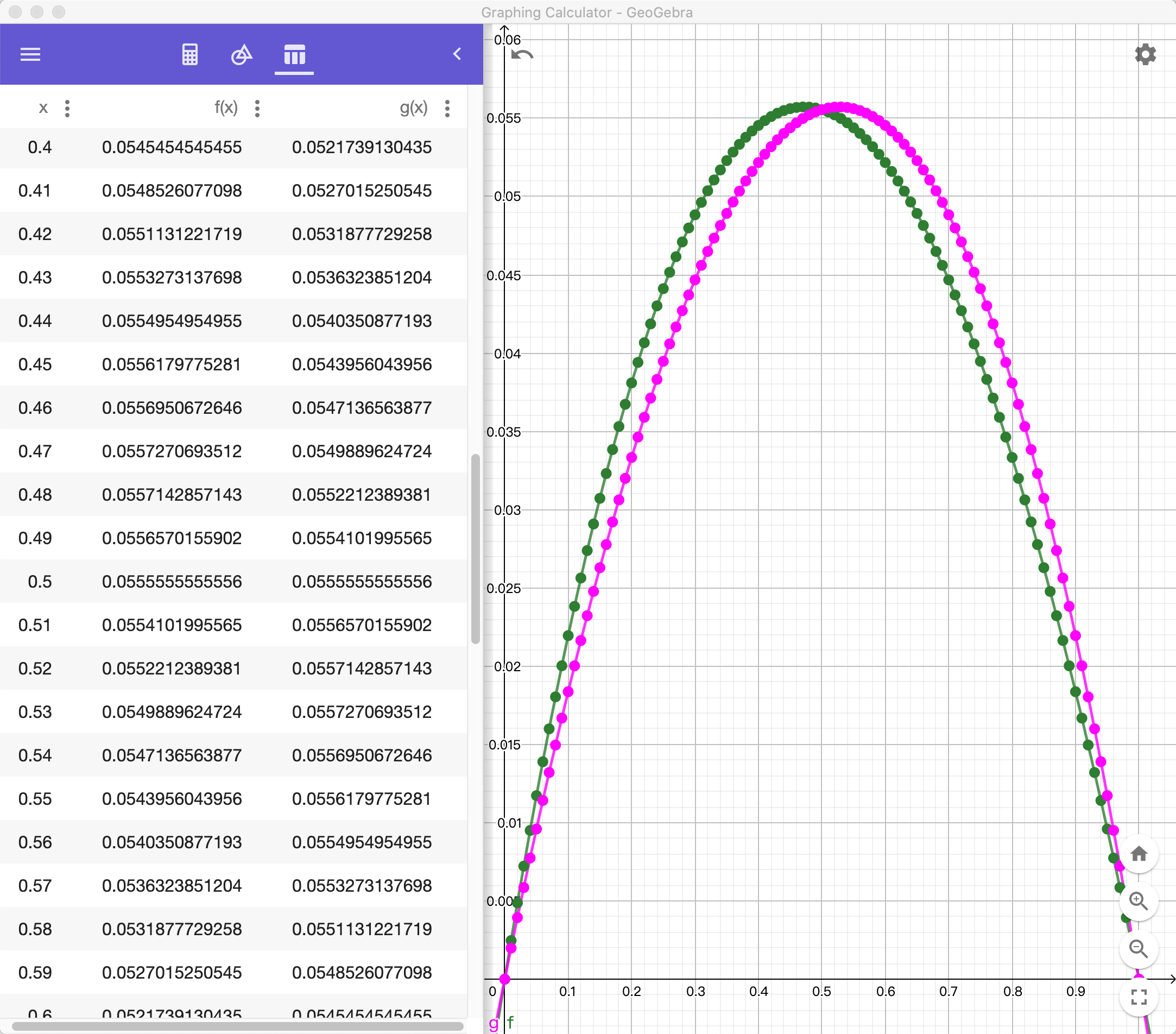Undo the last action in graph view
This screenshot has height=1034, width=1176.
522,55
